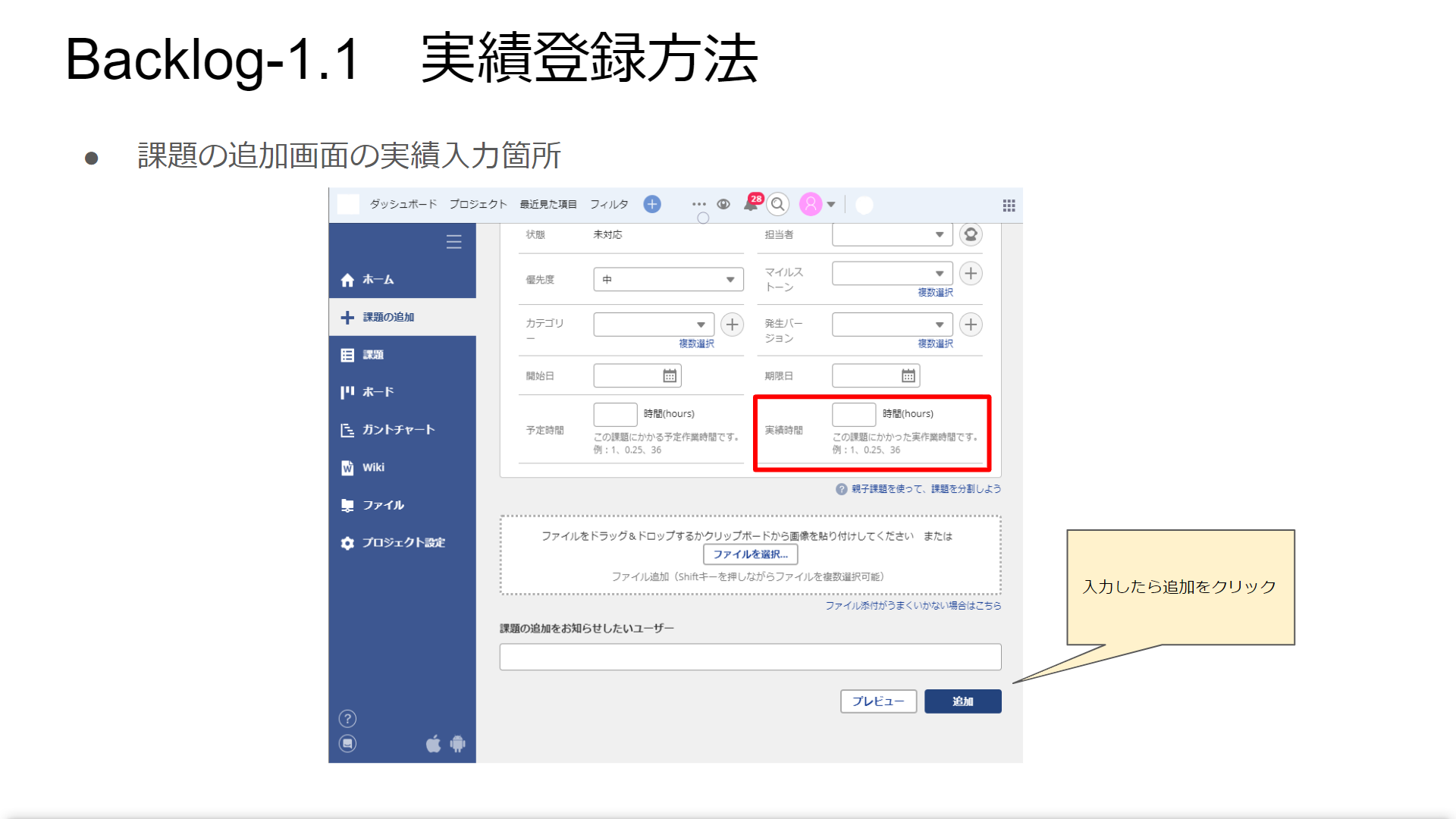The height and width of the screenshot is (819, 1456).
Task: Open the 発生バージョン dropdown
Action: point(892,325)
